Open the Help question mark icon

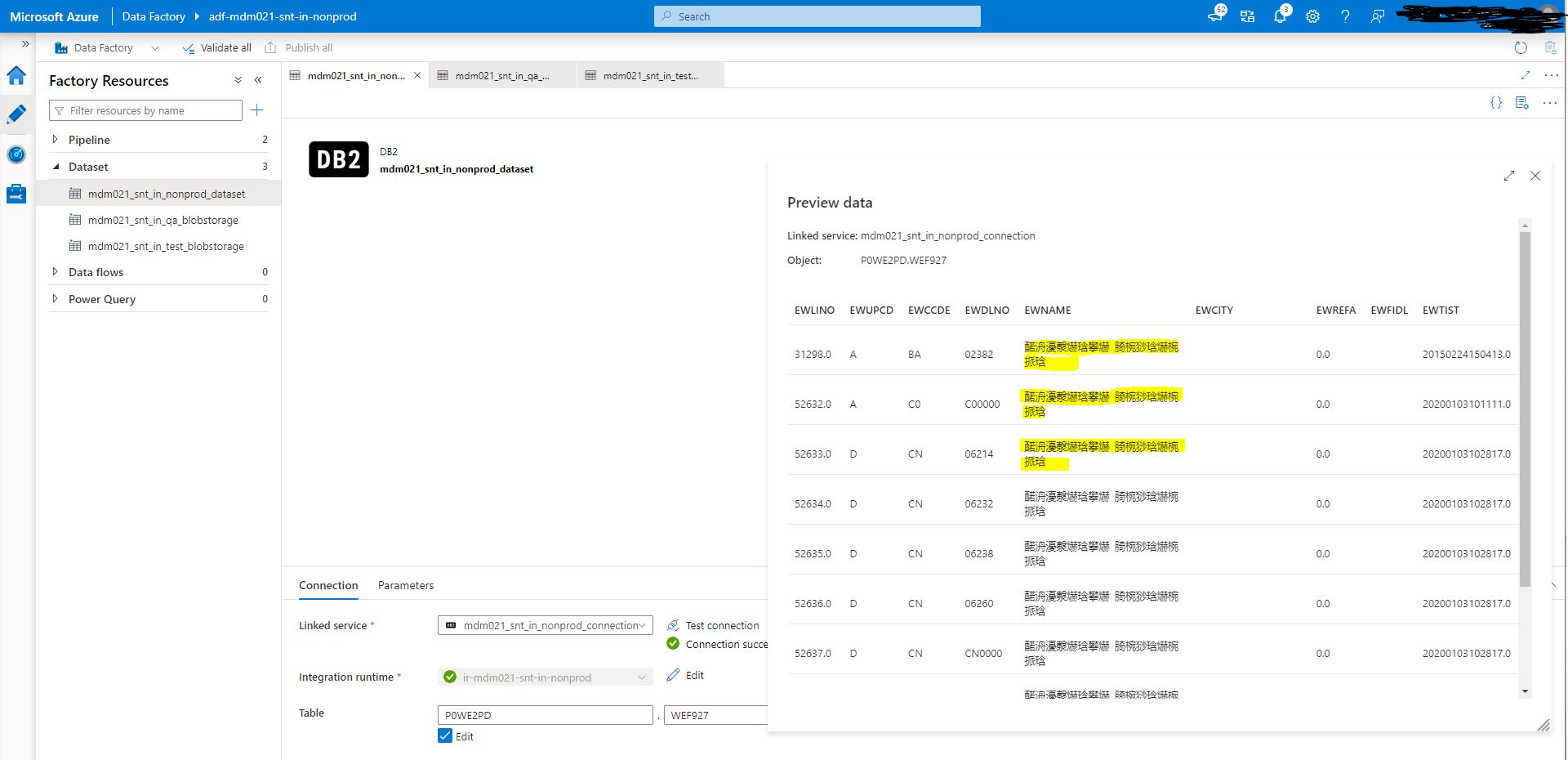click(x=1345, y=16)
